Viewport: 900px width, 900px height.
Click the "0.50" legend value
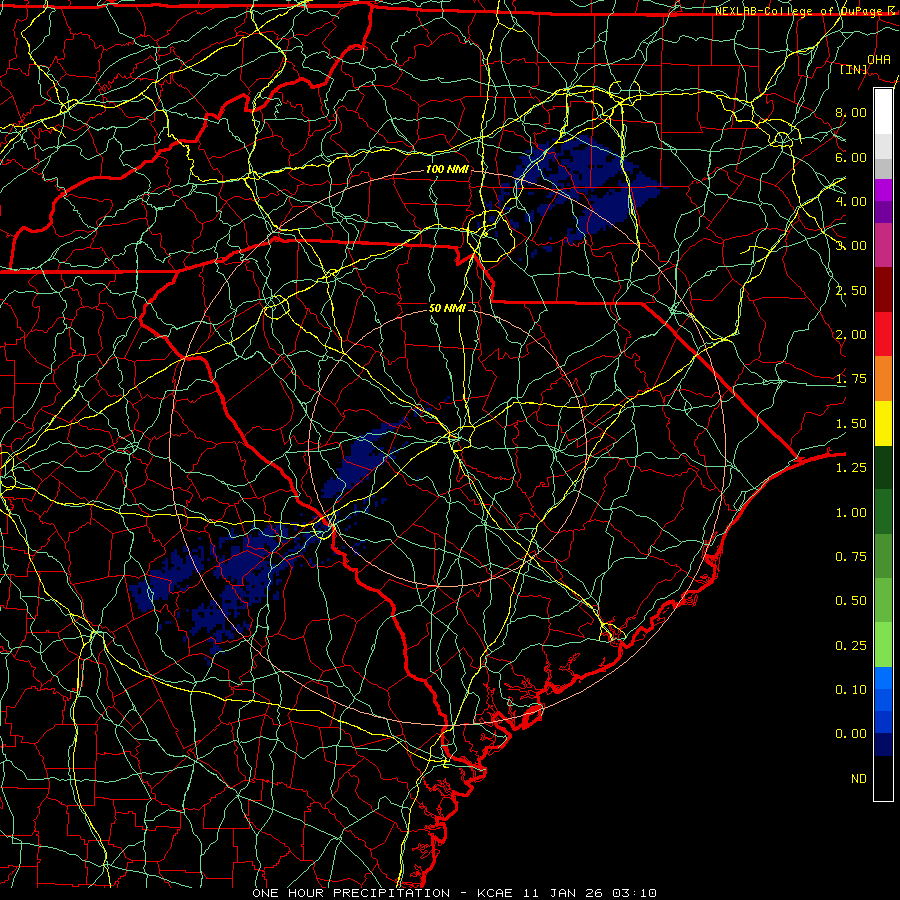pyautogui.click(x=851, y=601)
